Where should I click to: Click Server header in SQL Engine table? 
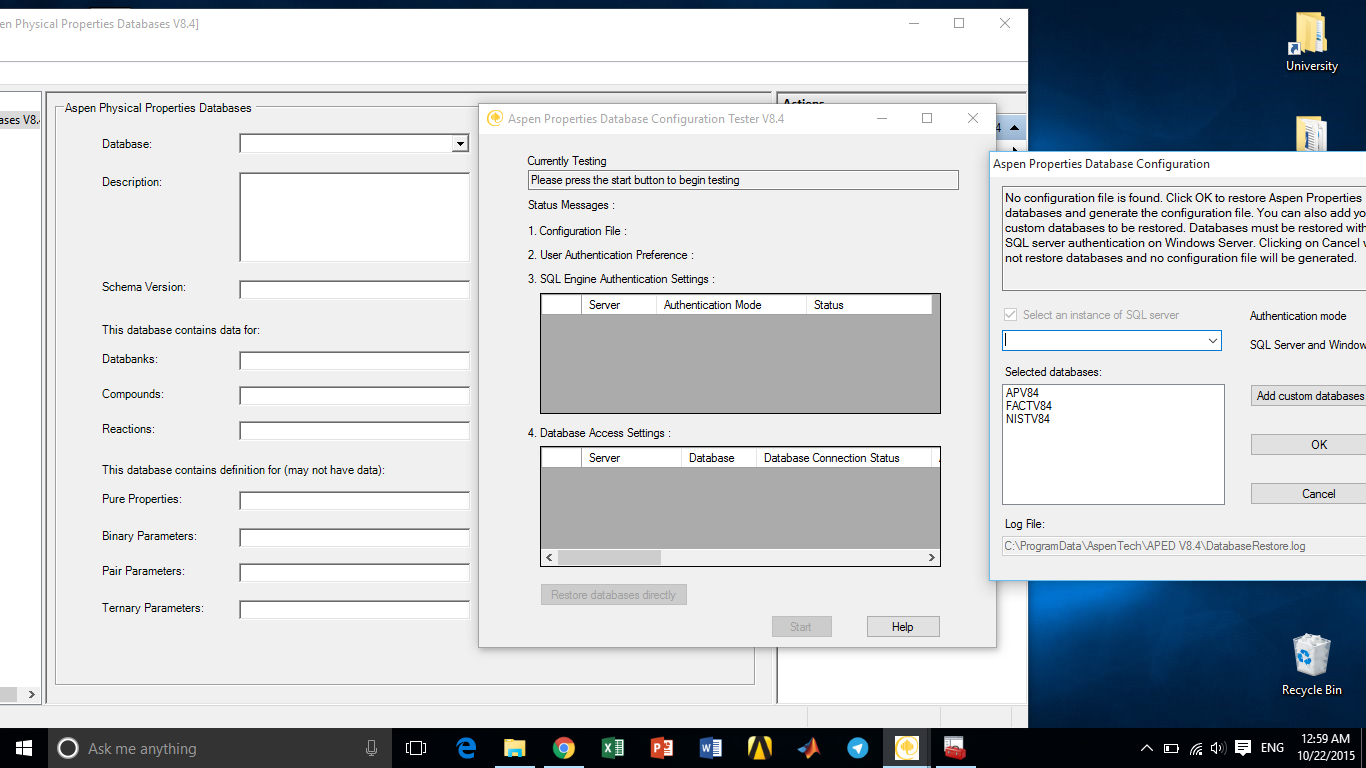(619, 305)
